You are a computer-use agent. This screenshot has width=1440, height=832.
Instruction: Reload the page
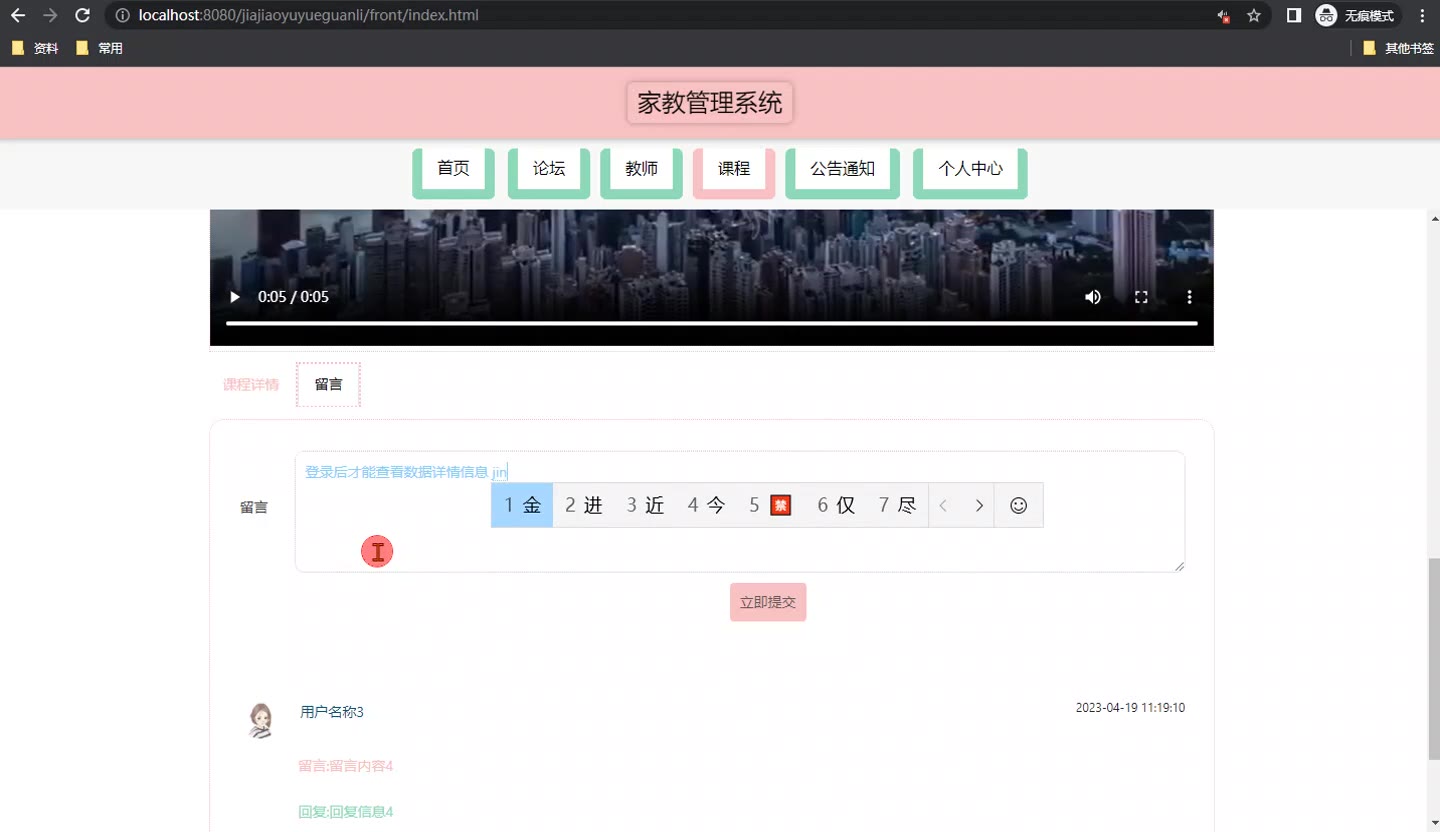[83, 15]
